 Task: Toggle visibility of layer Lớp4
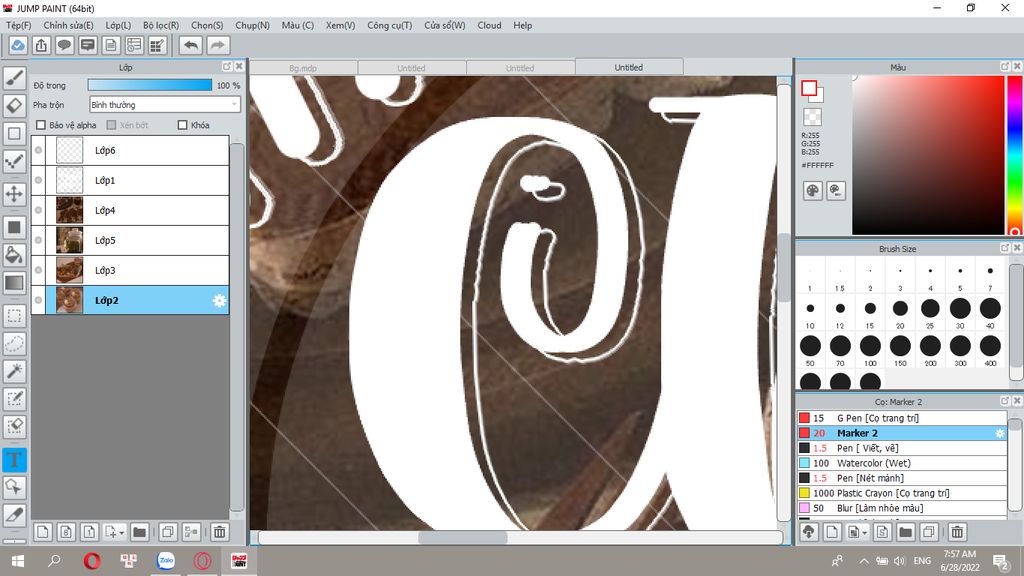click(39, 210)
